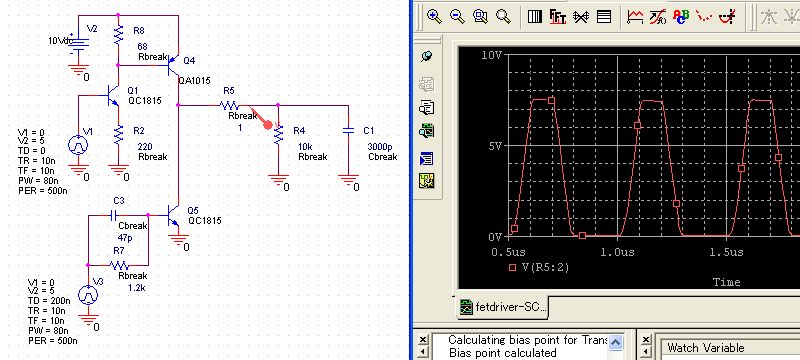Image resolution: width=800 pixels, height=360 pixels.
Task: Click the QA1015 model label
Action: click(x=194, y=81)
